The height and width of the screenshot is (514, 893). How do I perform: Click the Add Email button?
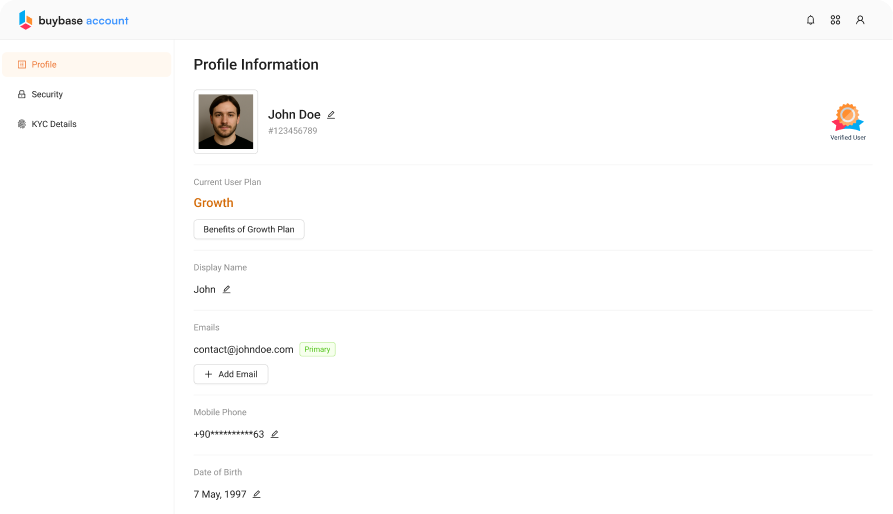[x=231, y=374]
